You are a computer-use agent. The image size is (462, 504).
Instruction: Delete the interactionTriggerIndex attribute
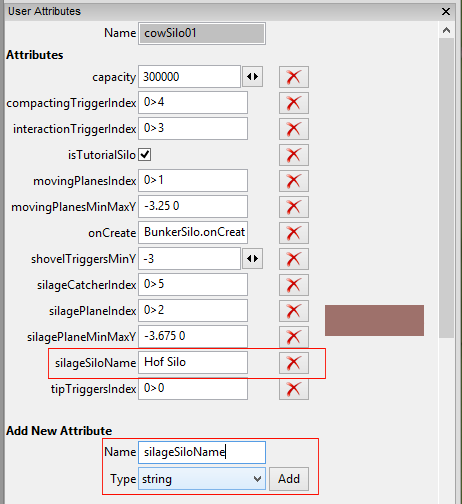coord(294,129)
